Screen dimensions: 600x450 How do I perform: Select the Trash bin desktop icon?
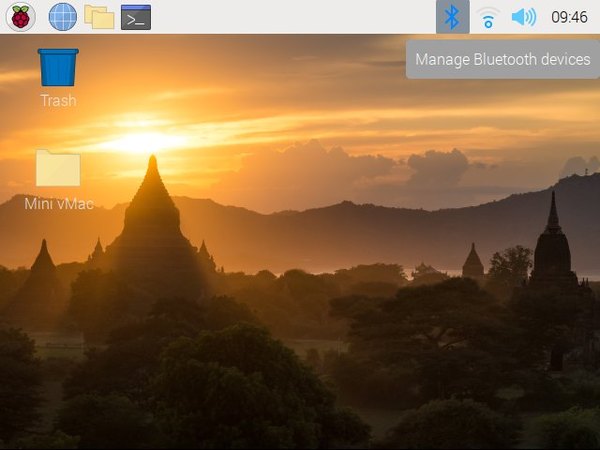(58, 67)
